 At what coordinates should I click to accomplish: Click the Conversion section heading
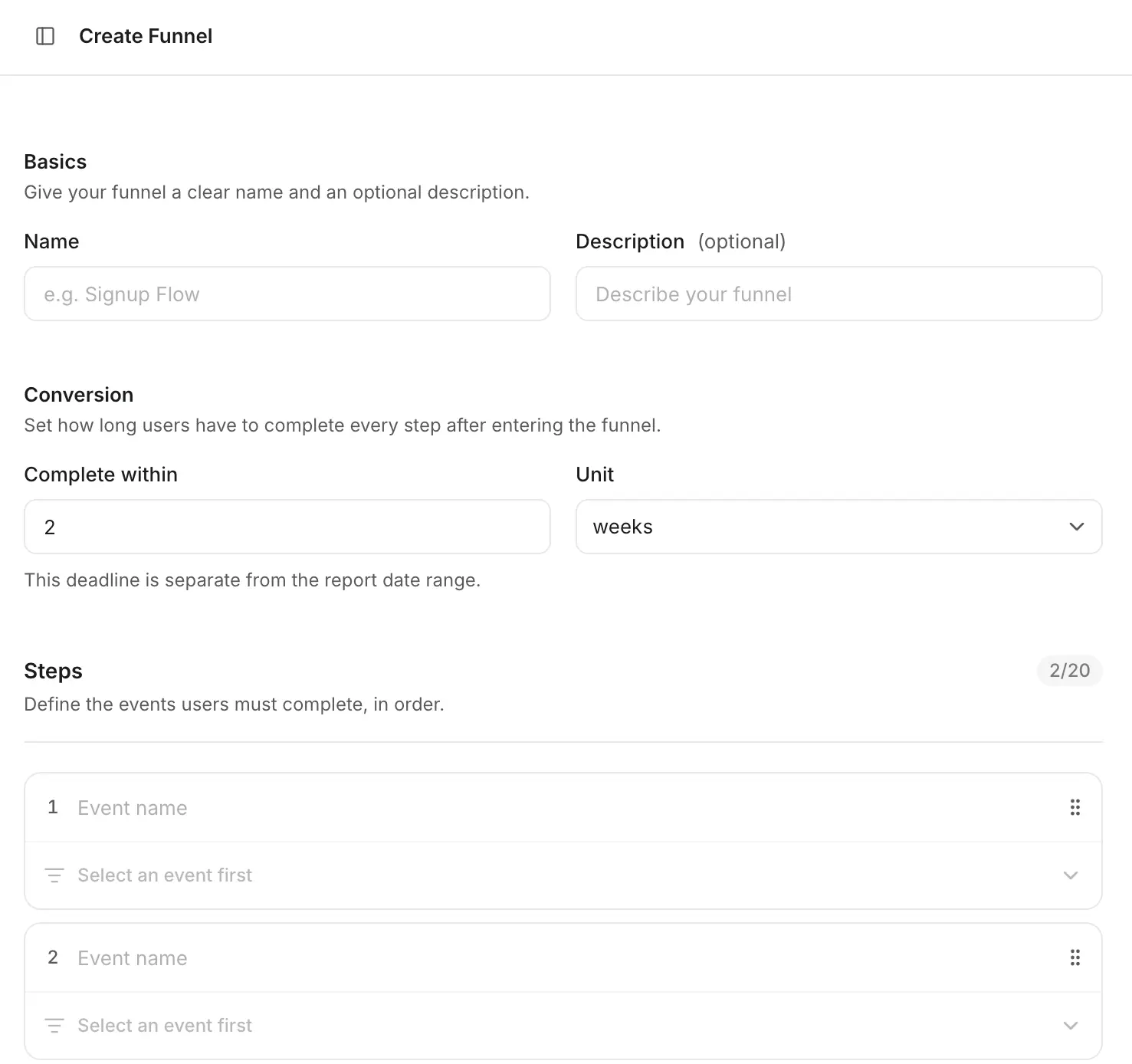coord(79,395)
